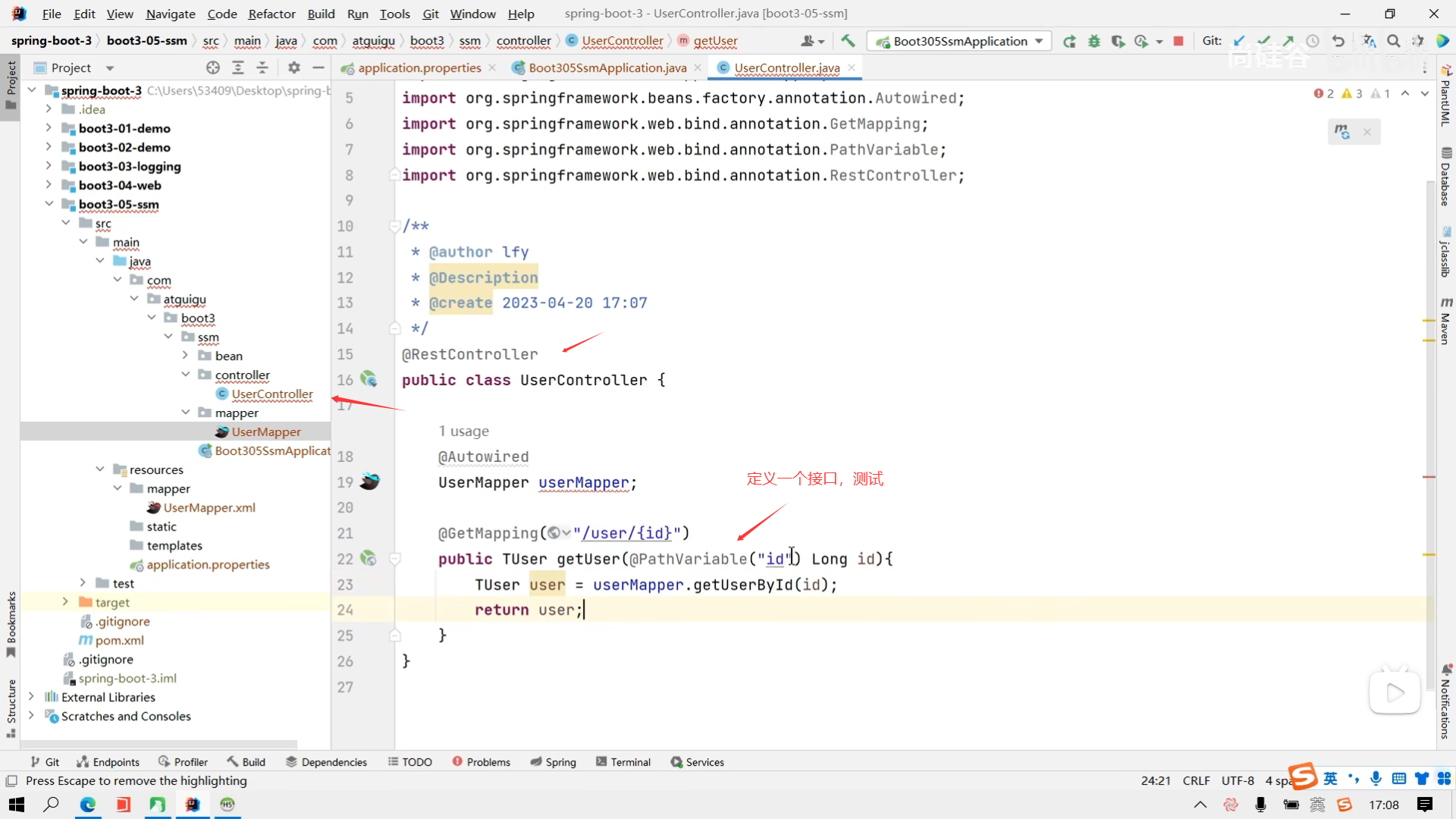
Task: Open the Problems tool window button
Action: pyautogui.click(x=481, y=762)
